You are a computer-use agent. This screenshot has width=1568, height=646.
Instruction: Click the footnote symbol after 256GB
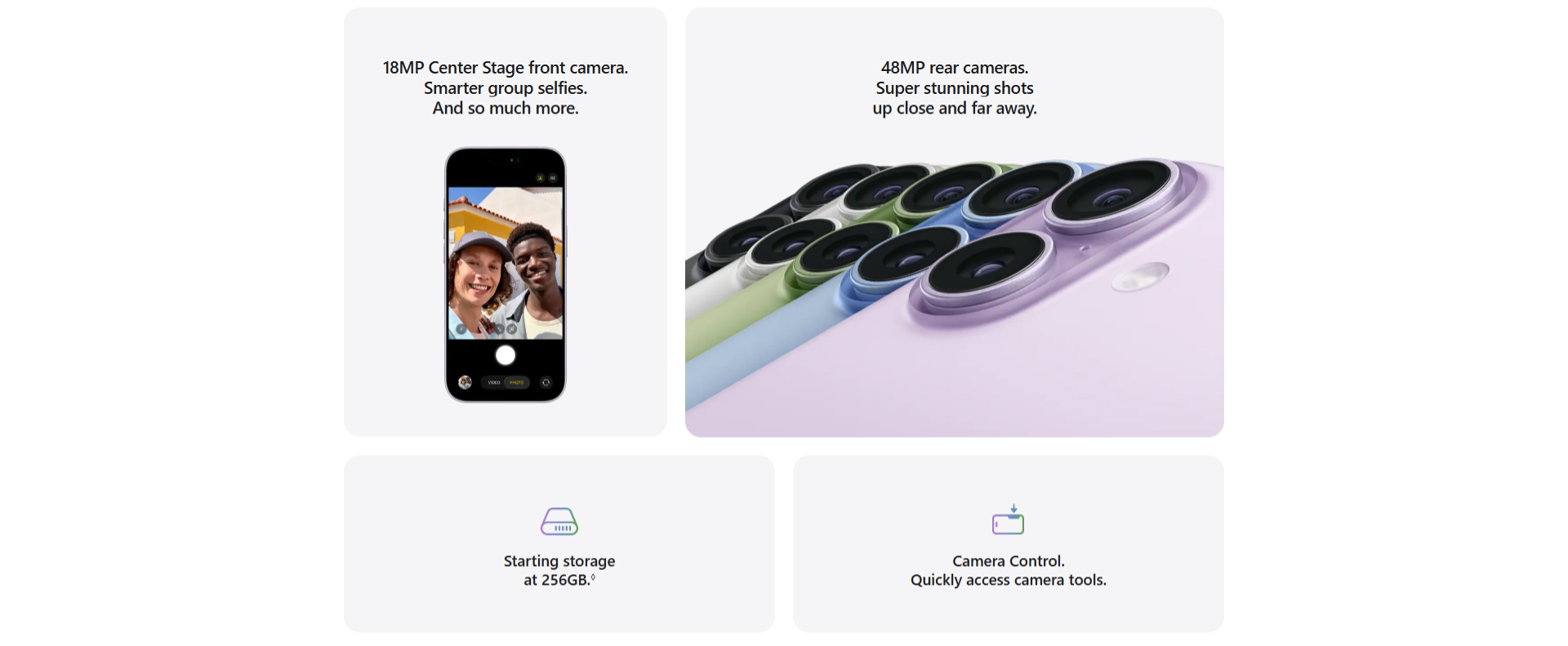(x=593, y=577)
